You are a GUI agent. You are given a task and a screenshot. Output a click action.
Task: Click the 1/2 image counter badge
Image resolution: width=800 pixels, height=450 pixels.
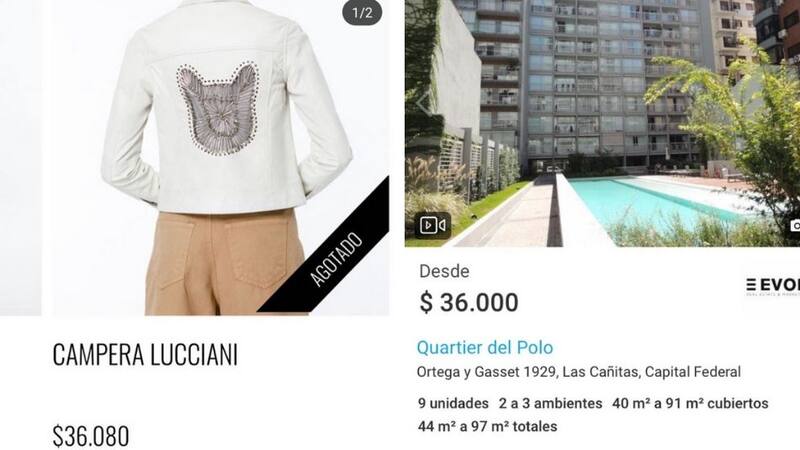(x=362, y=12)
